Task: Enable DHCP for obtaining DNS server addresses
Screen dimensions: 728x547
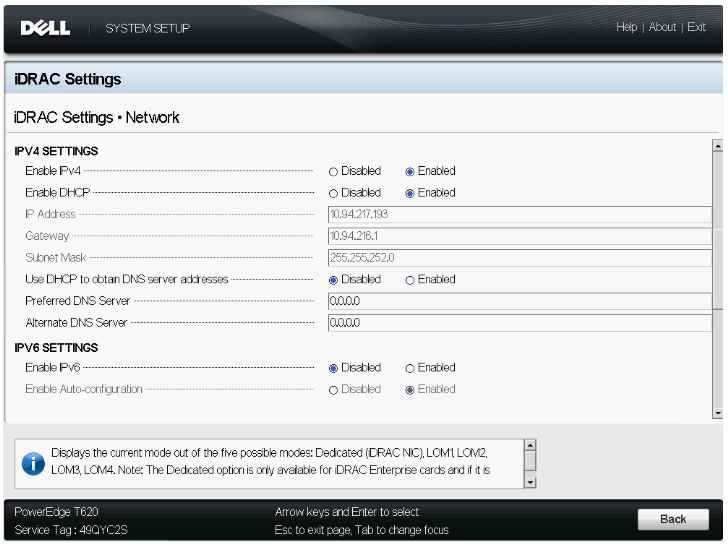Action: tap(410, 280)
